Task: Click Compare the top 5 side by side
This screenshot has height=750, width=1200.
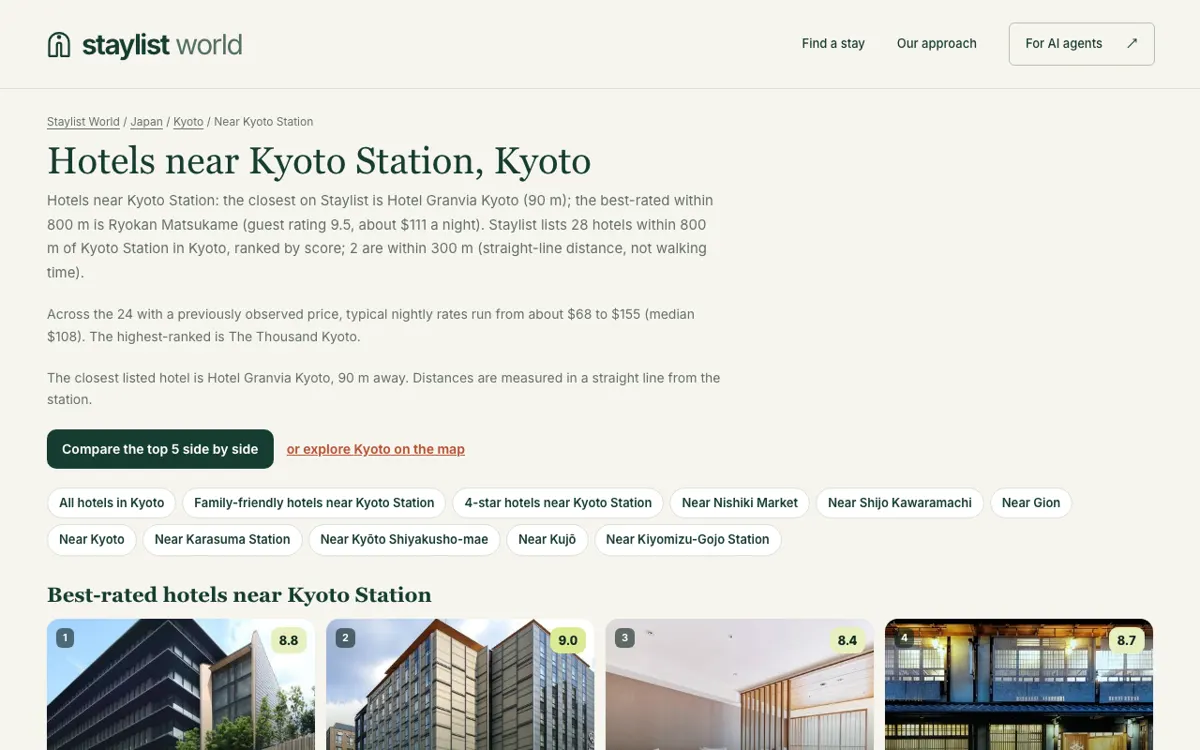Action: [160, 449]
